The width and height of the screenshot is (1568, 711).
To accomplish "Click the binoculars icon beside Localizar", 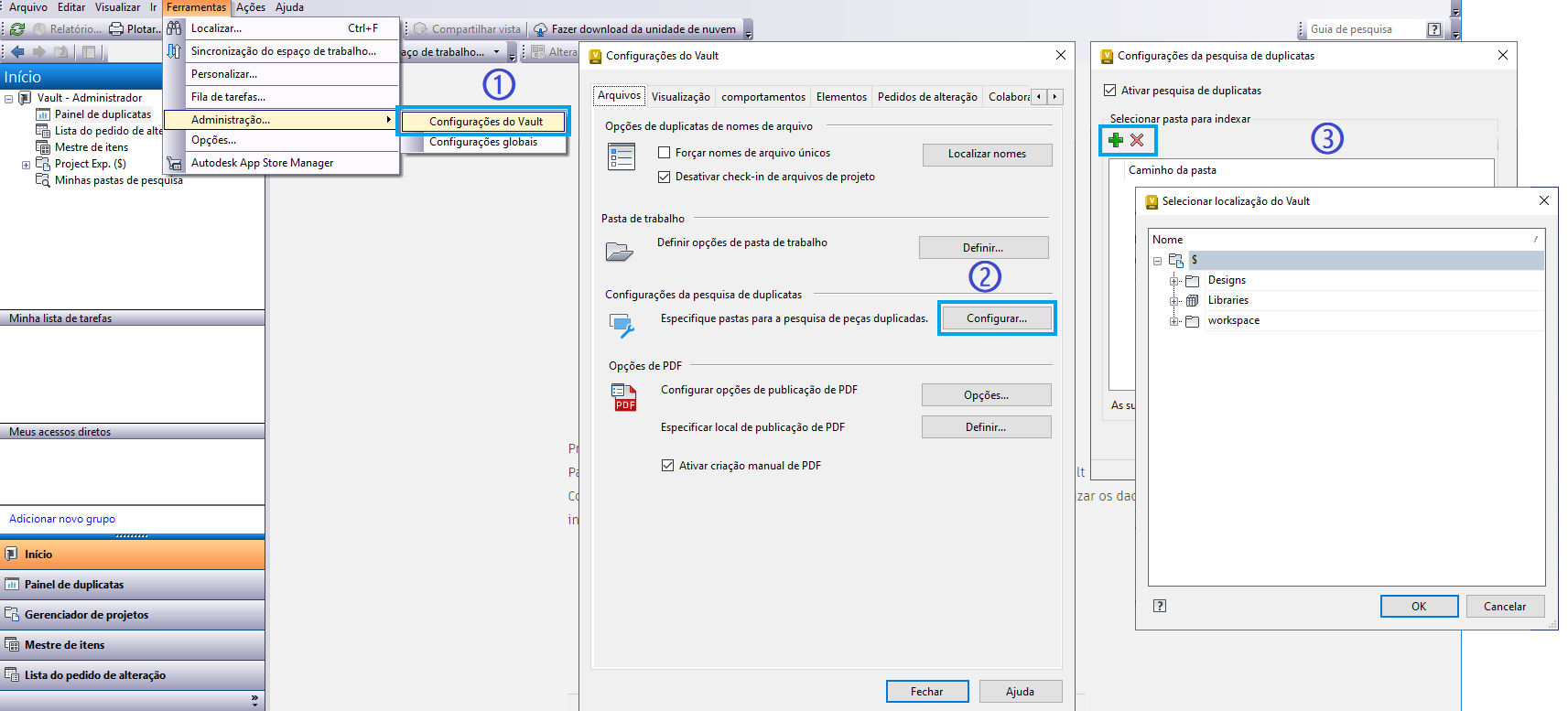I will (174, 28).
